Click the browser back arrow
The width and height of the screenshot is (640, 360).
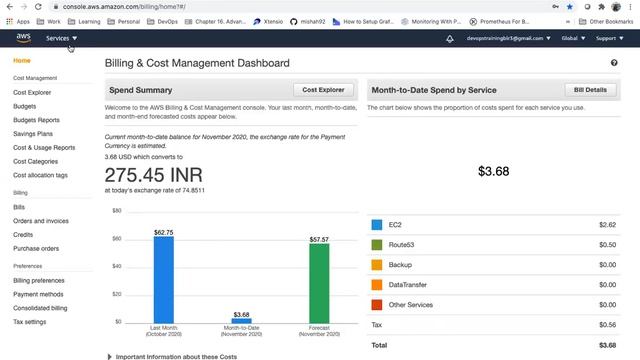pyautogui.click(x=9, y=7)
